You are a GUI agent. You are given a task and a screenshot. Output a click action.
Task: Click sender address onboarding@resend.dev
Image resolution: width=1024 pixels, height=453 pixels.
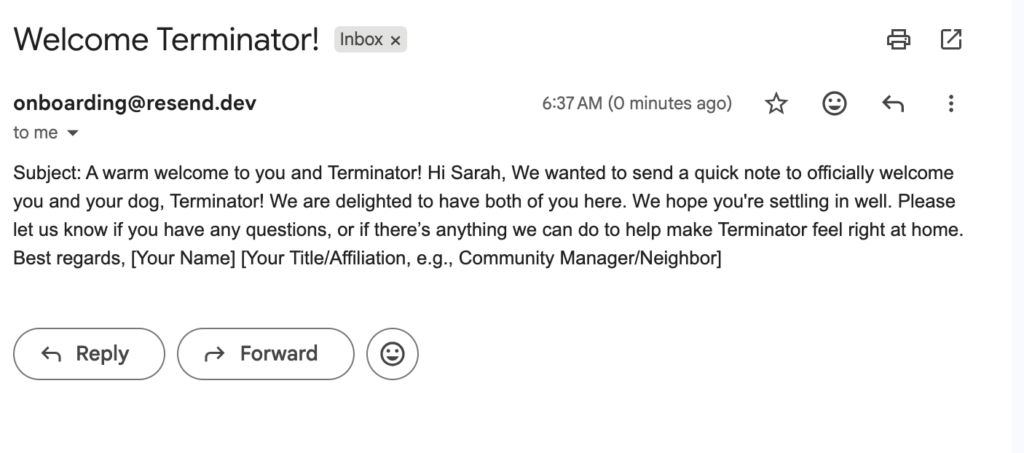(141, 103)
